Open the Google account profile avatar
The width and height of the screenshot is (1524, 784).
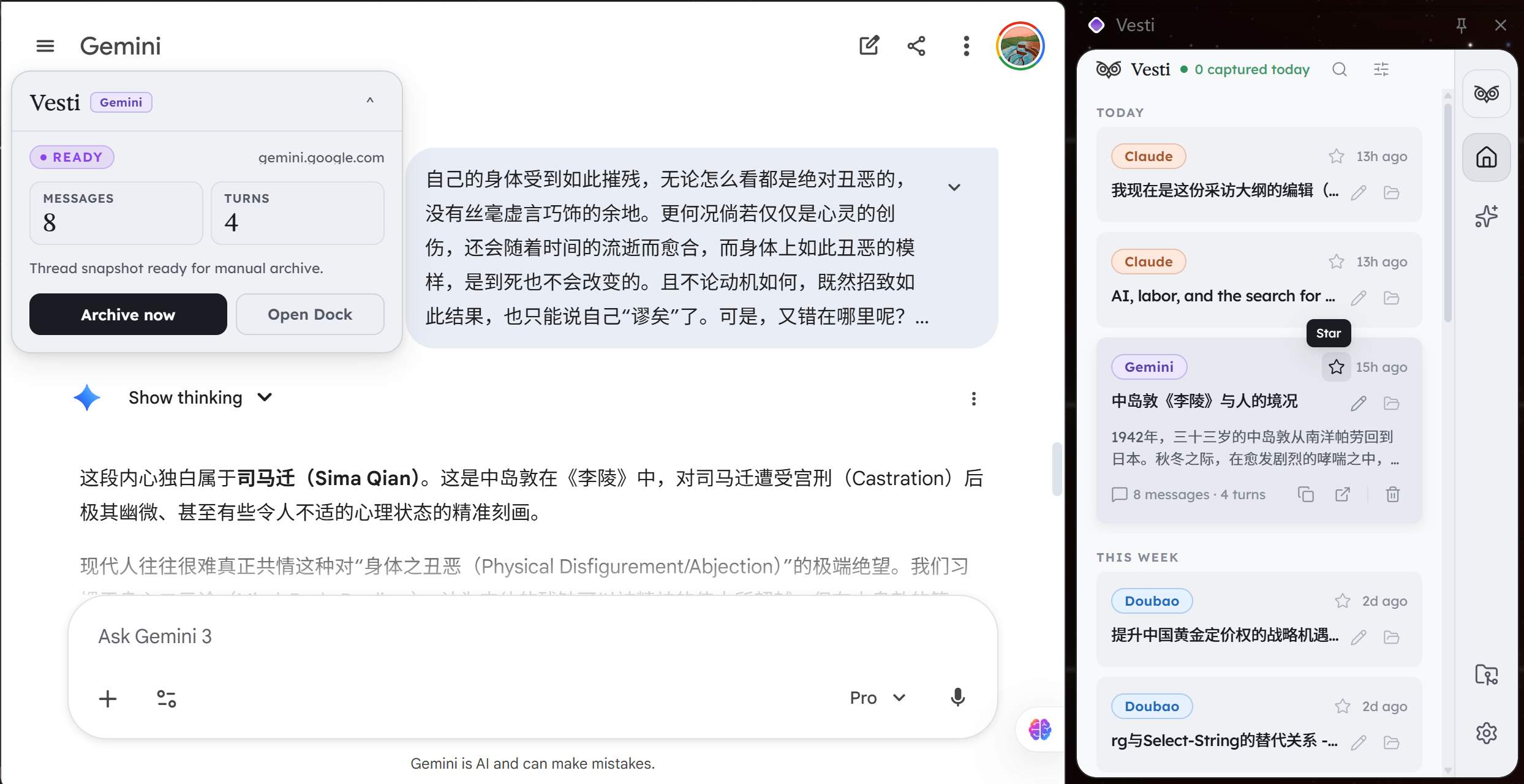tap(1020, 46)
